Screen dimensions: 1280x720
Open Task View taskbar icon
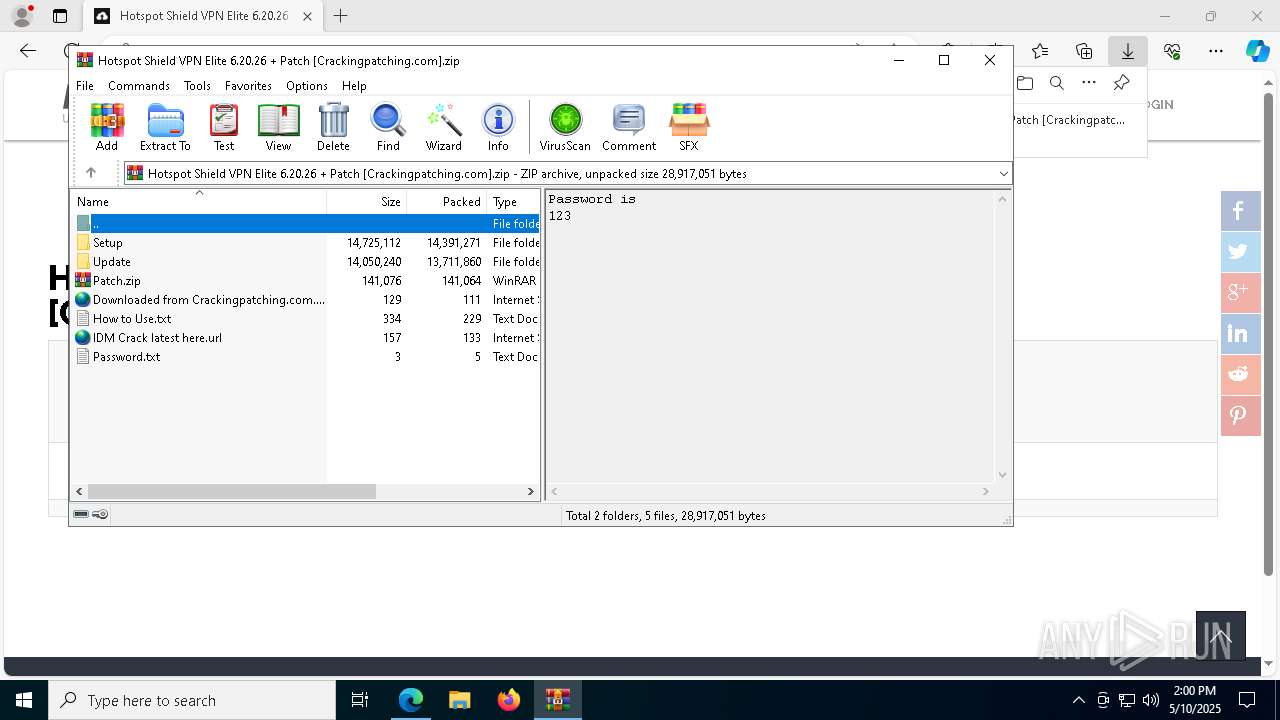360,700
